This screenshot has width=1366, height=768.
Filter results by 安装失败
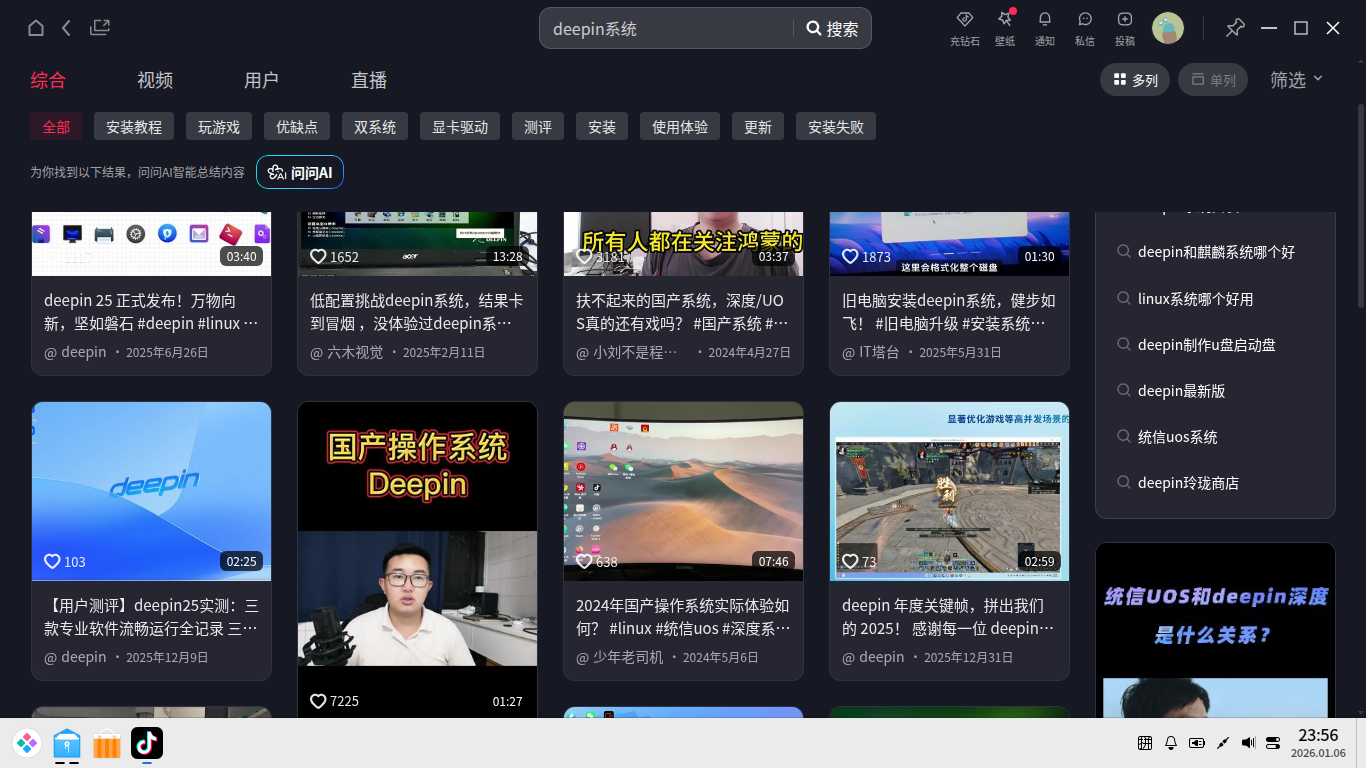[x=836, y=127]
